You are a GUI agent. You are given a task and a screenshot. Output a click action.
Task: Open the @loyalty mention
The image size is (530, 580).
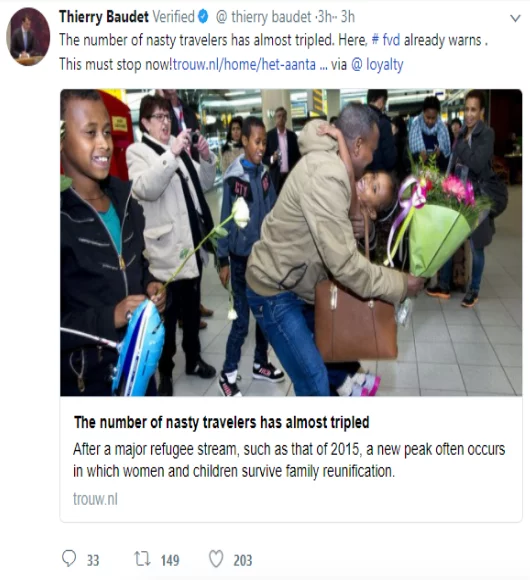[x=377, y=65]
